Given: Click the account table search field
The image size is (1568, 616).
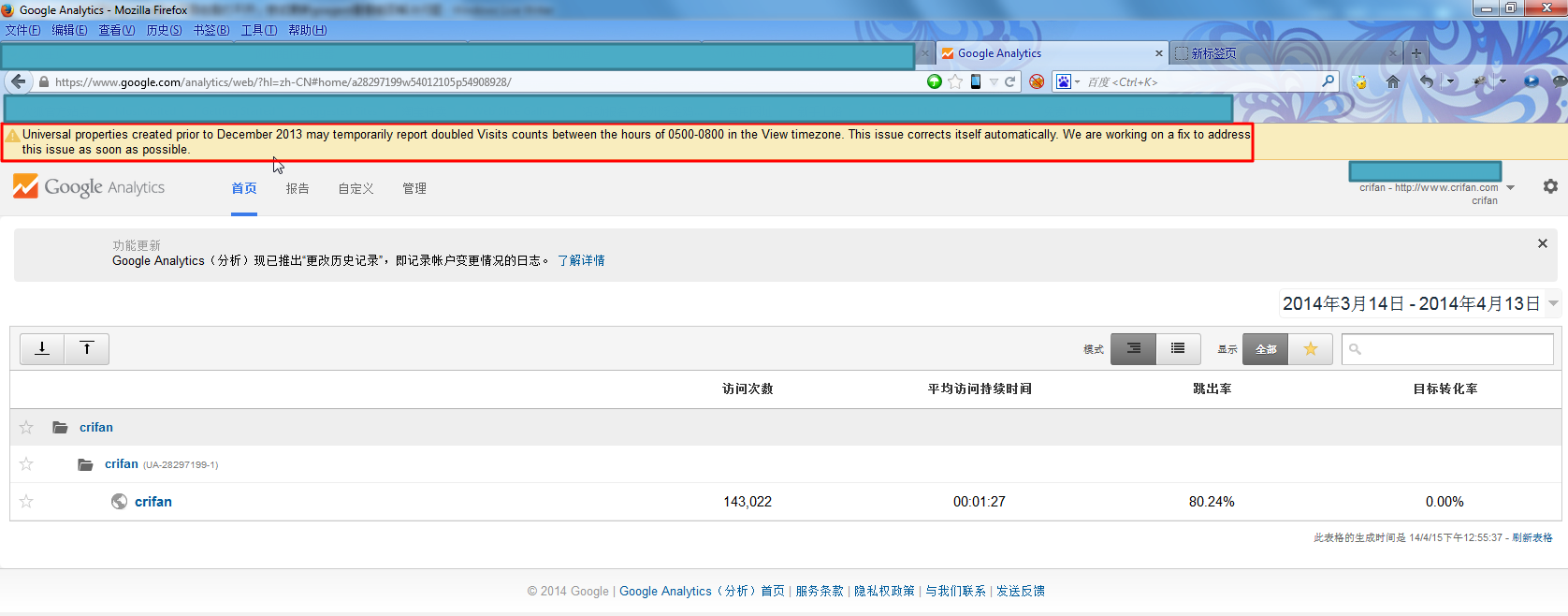Looking at the screenshot, I should coord(1447,348).
